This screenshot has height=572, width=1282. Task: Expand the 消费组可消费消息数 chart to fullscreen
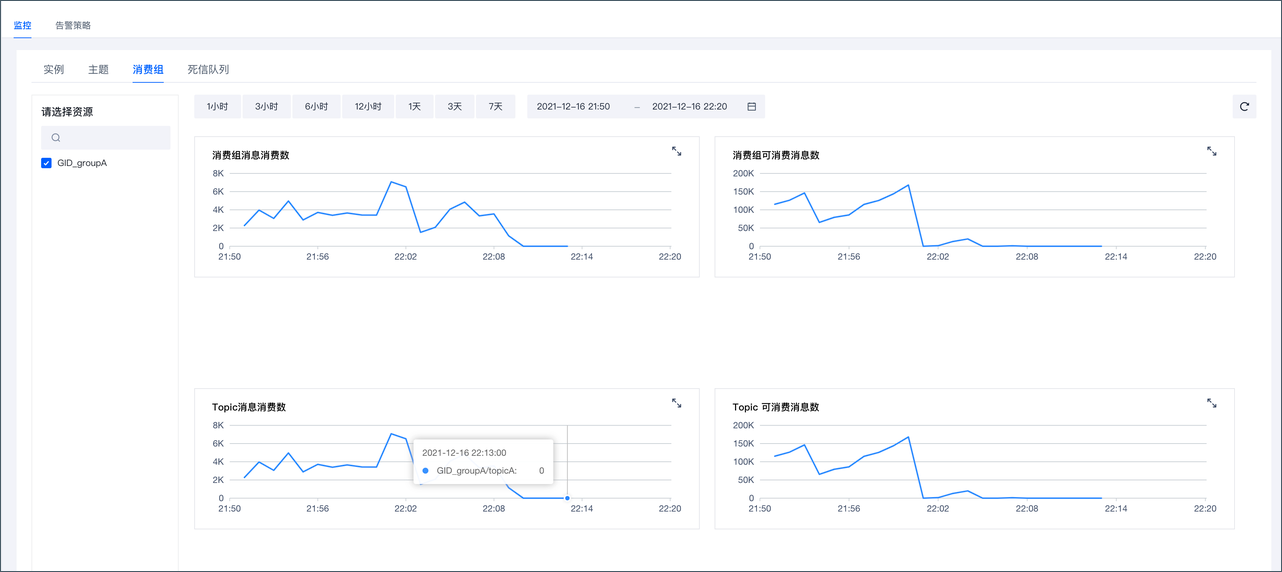(1212, 151)
